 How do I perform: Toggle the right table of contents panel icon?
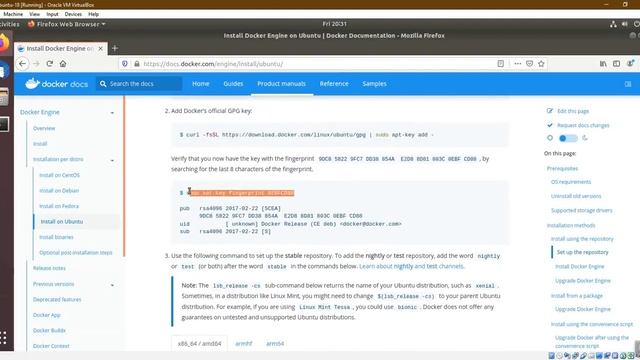click(x=628, y=84)
